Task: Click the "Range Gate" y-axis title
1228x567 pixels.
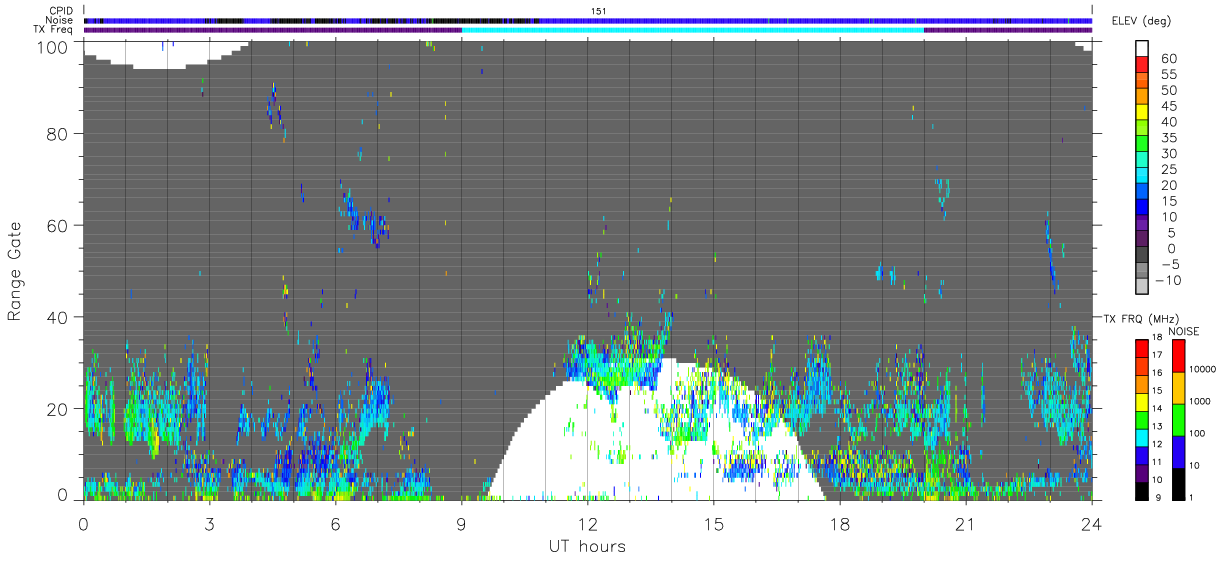Action: click(15, 273)
